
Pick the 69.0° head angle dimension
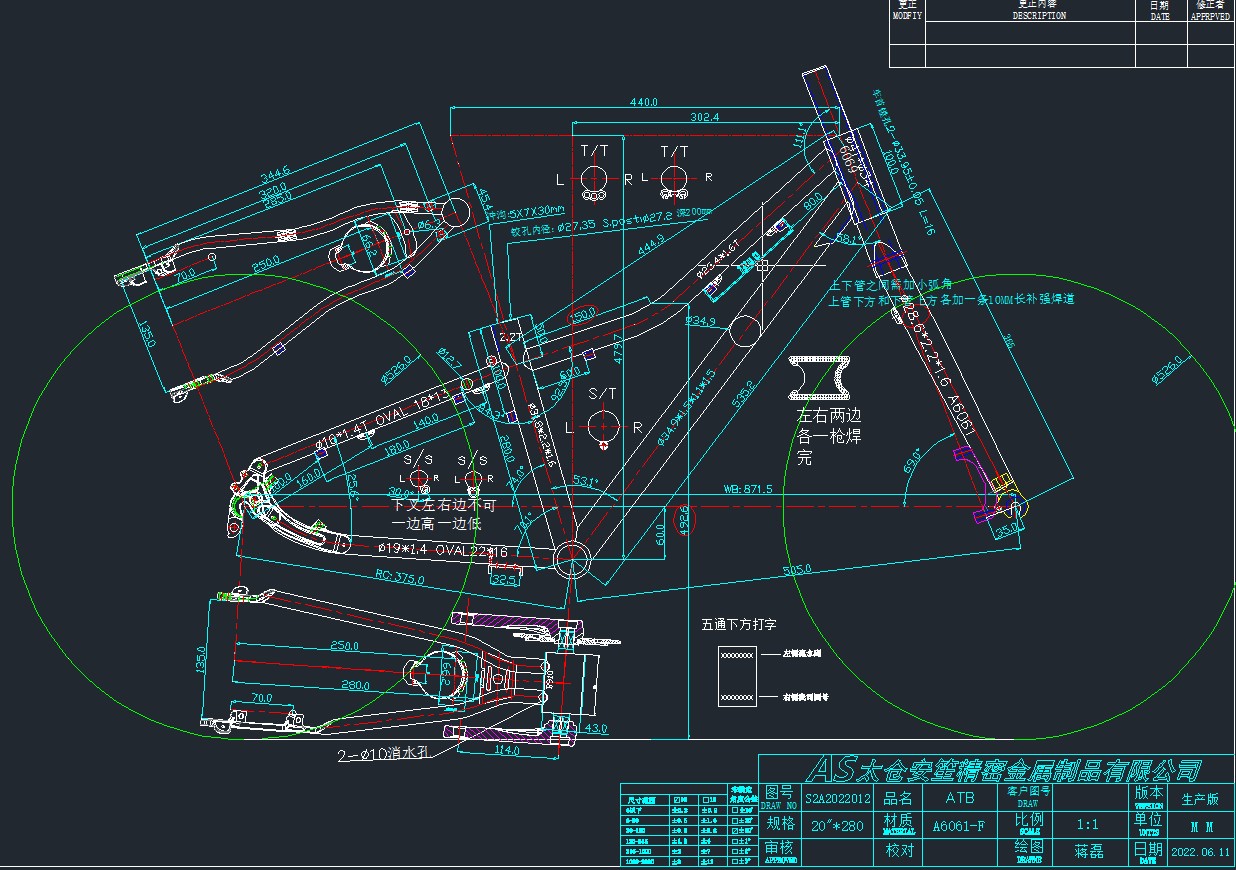click(x=913, y=464)
